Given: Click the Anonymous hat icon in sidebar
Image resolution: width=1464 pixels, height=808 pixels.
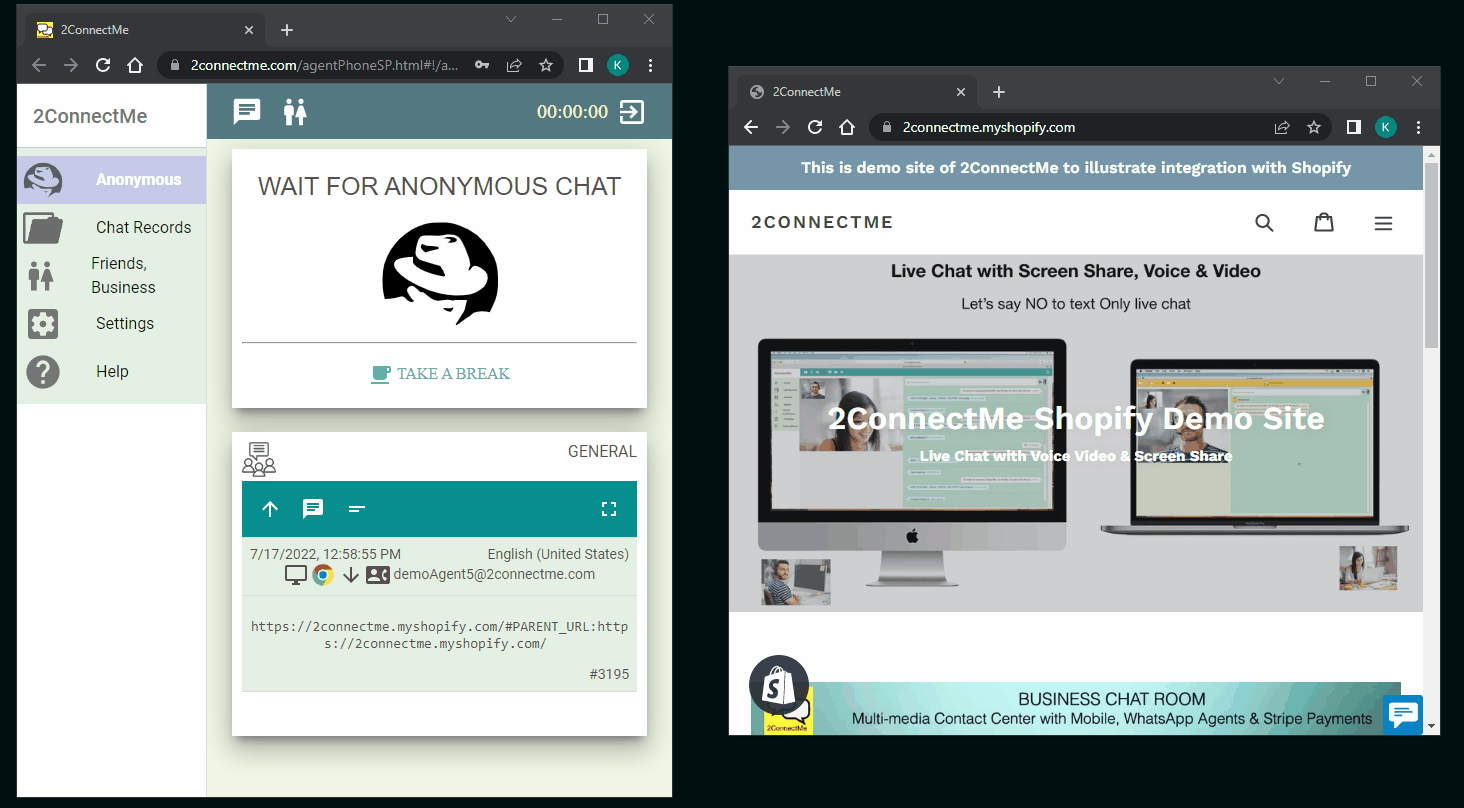Looking at the screenshot, I should pyautogui.click(x=43, y=180).
